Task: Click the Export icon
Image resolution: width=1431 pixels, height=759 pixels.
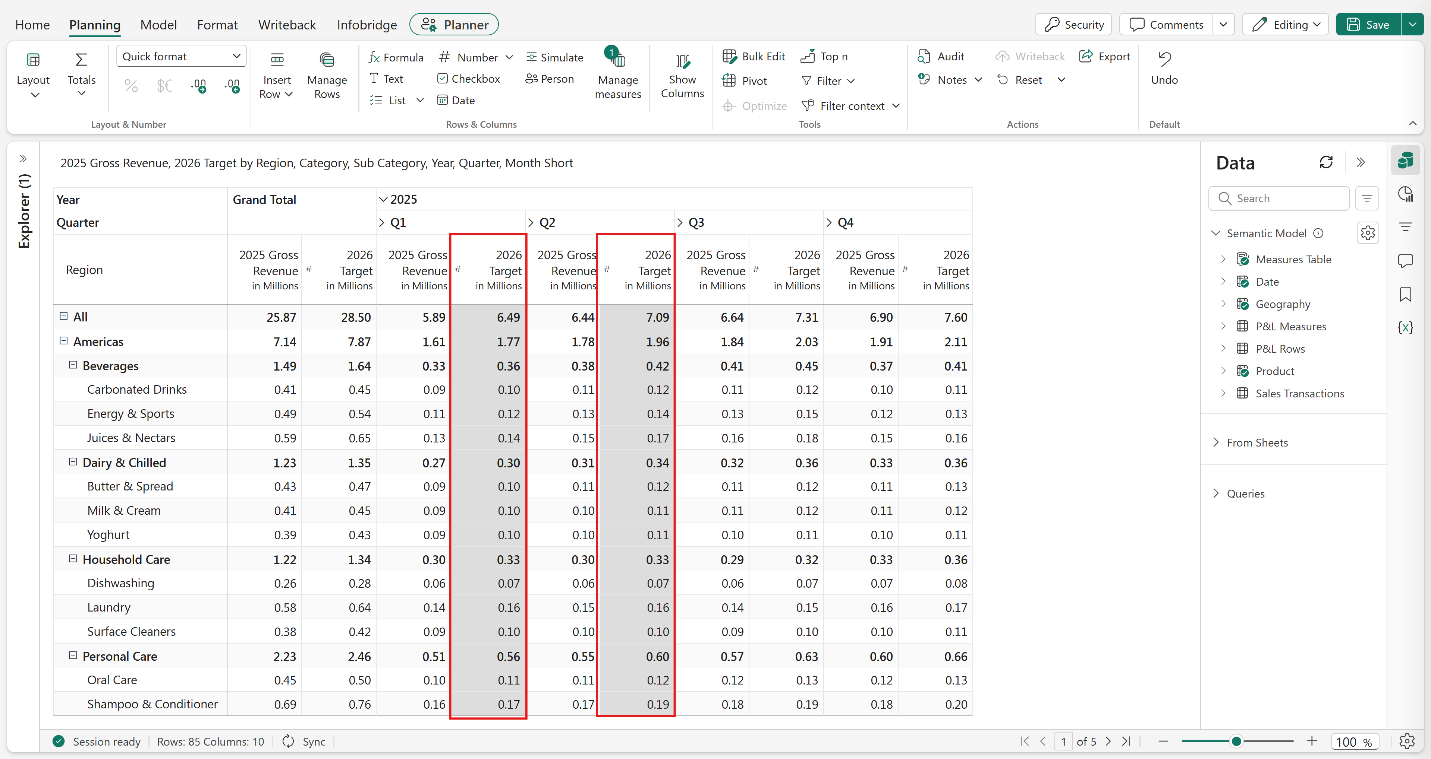Action: point(1086,57)
